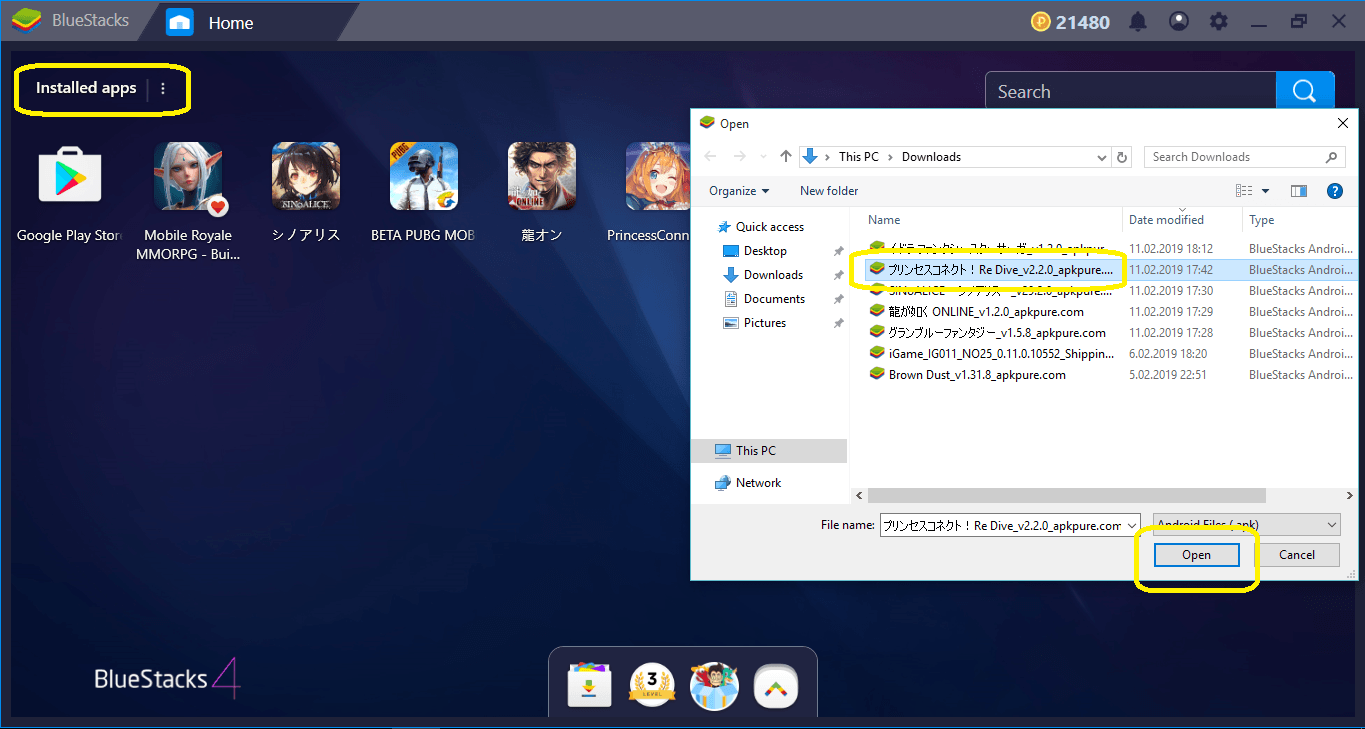
Task: Click the BlueStacks Search field
Action: pos(1131,92)
